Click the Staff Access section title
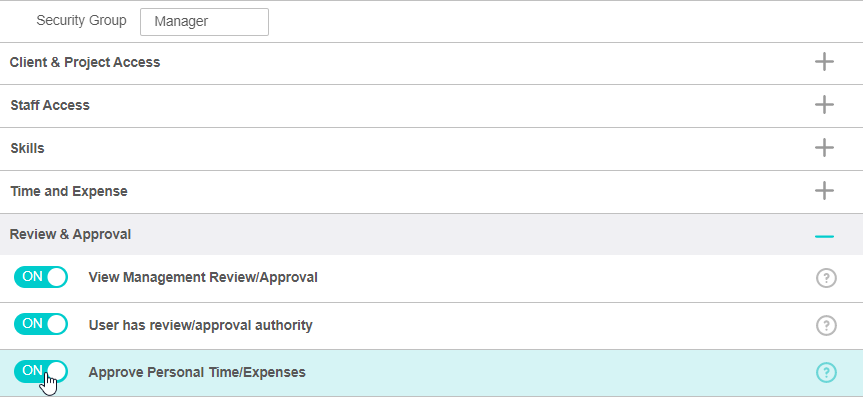This screenshot has width=863, height=397. coord(50,105)
